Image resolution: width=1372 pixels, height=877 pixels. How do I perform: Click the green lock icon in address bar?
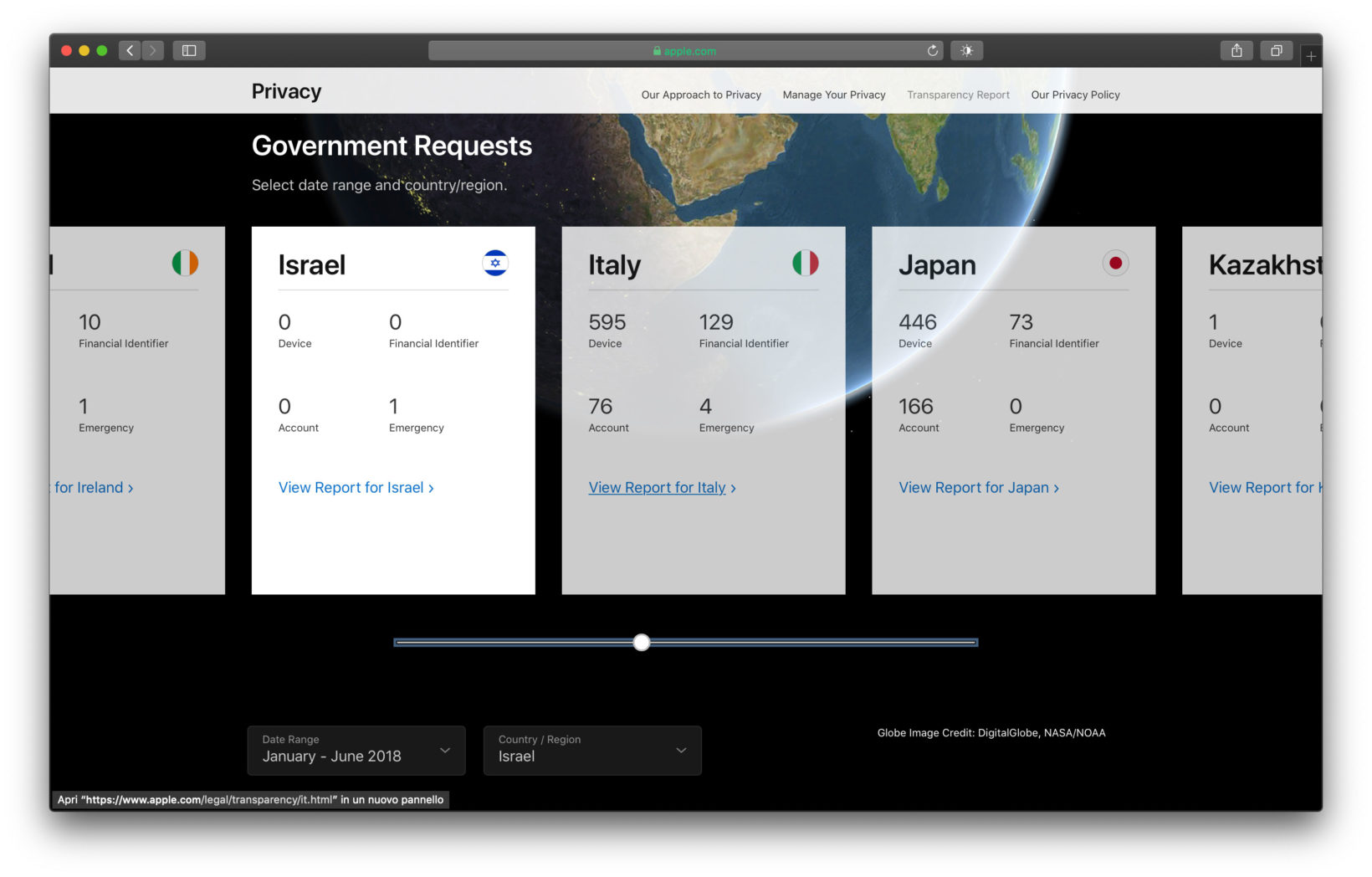click(658, 51)
